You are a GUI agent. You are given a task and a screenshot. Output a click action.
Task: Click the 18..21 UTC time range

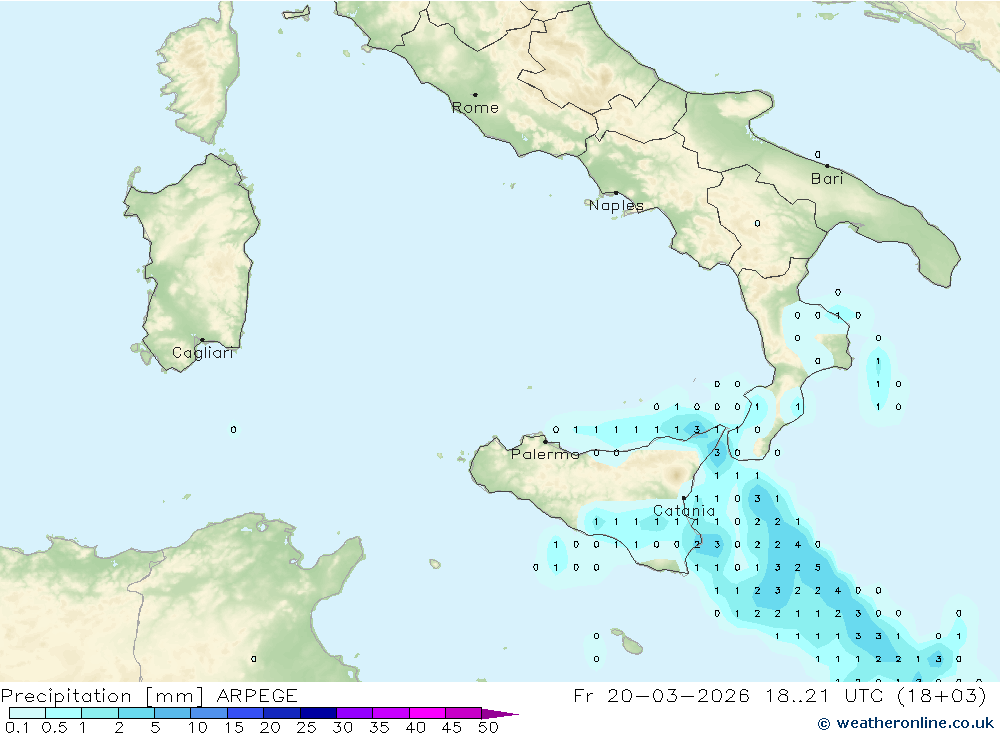click(x=825, y=695)
